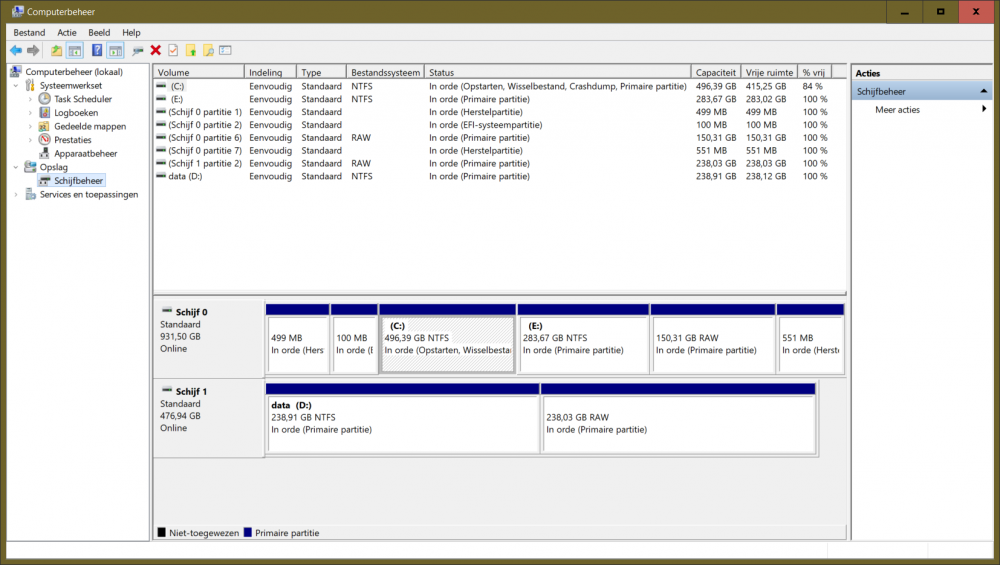The image size is (1000, 565).
Task: Select the 150,31 GB RAW partition block
Action: (x=712, y=344)
